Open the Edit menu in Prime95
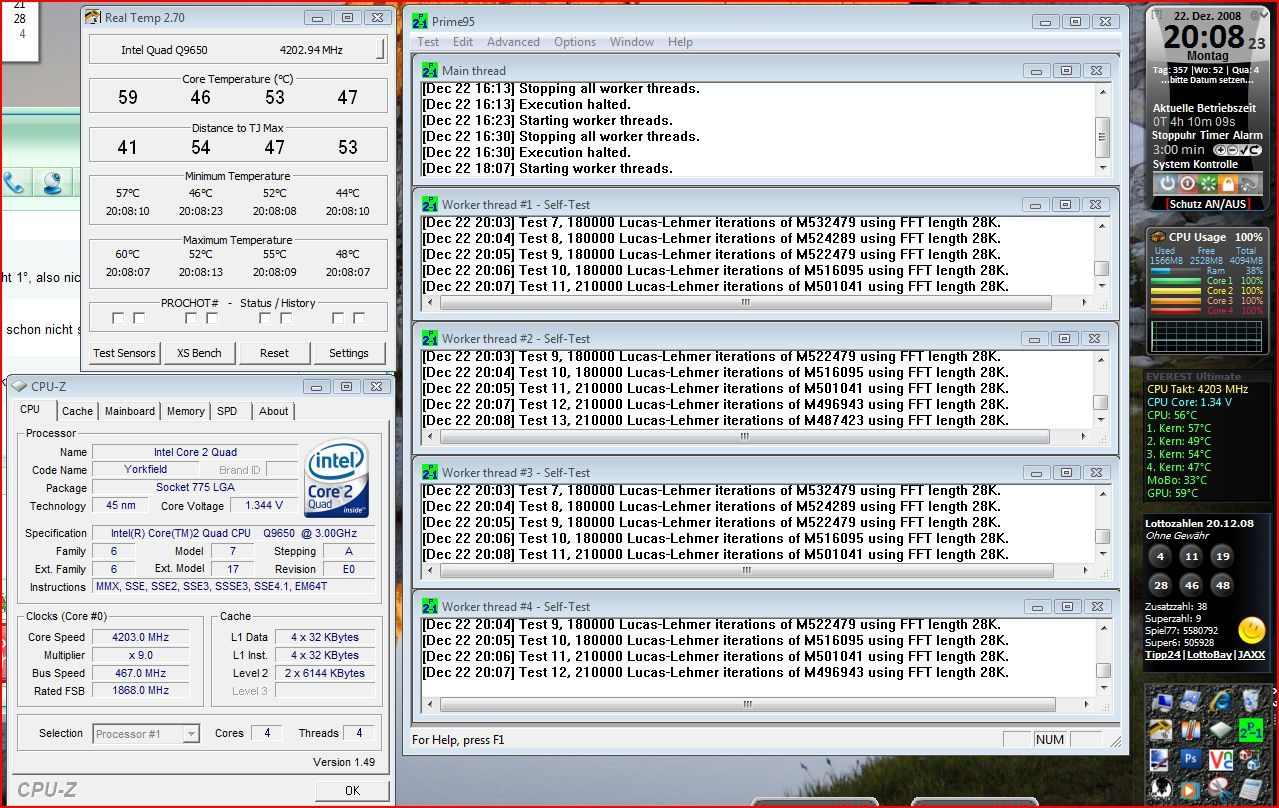The image size is (1279, 808). click(x=463, y=42)
